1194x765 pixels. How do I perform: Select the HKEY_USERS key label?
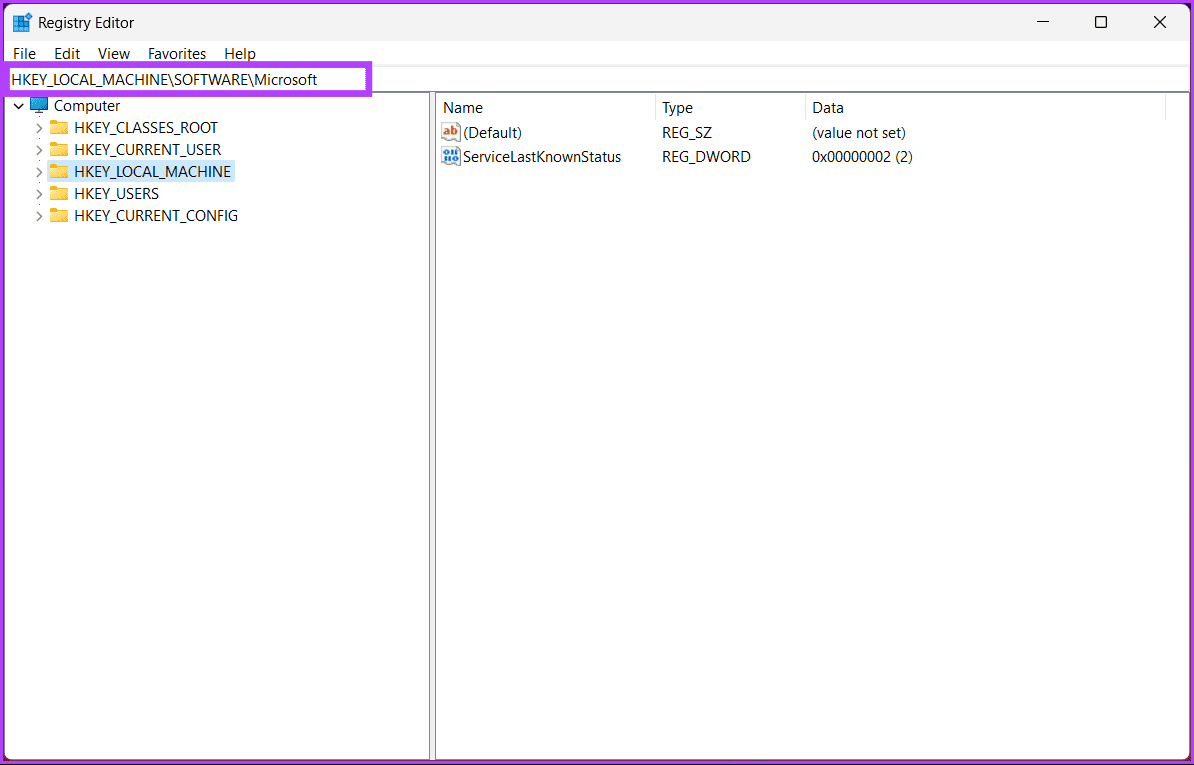point(117,194)
